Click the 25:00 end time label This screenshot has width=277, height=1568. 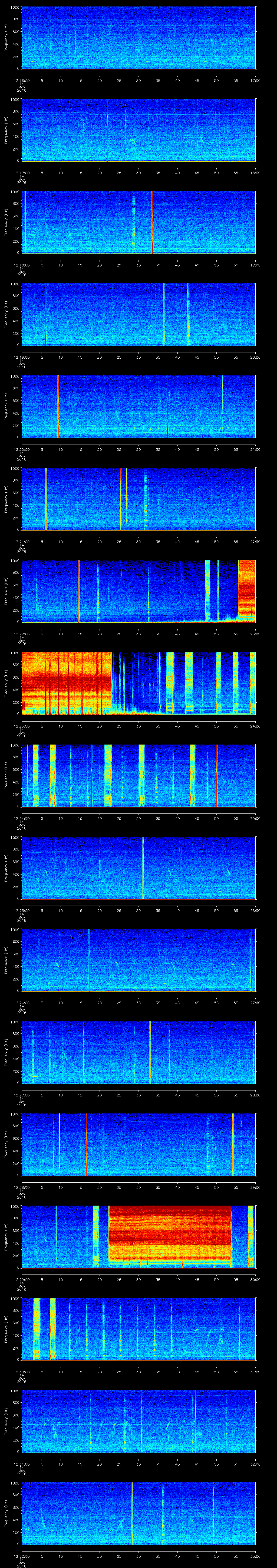(255, 818)
